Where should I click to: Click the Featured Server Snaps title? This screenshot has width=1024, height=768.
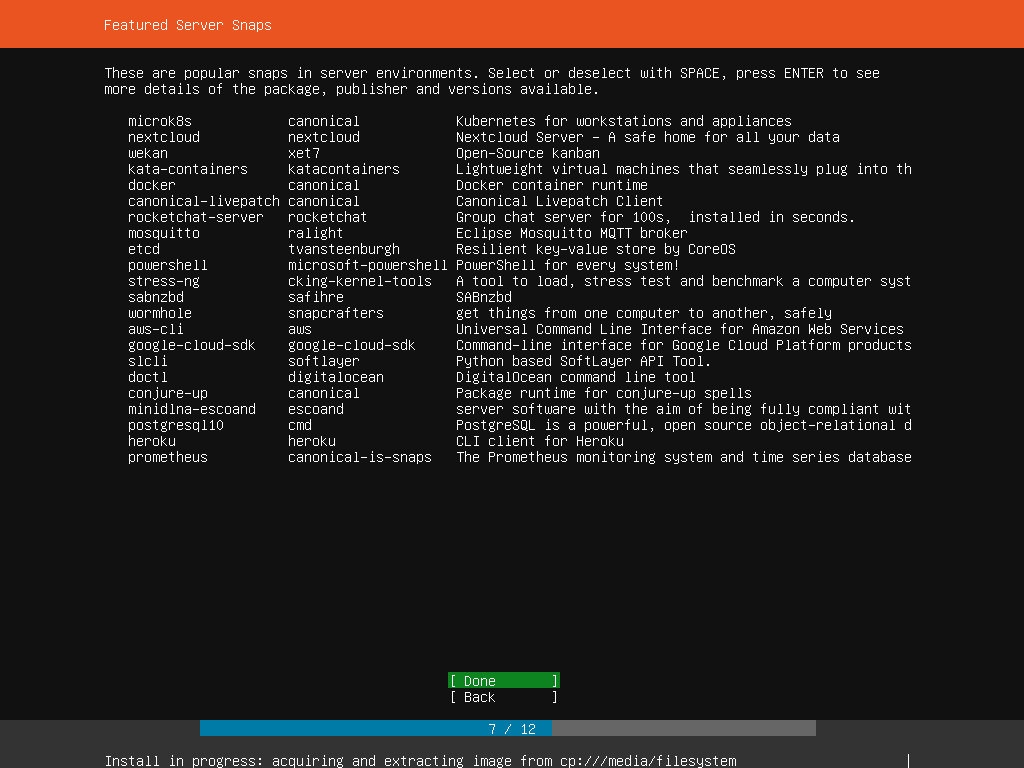(187, 25)
